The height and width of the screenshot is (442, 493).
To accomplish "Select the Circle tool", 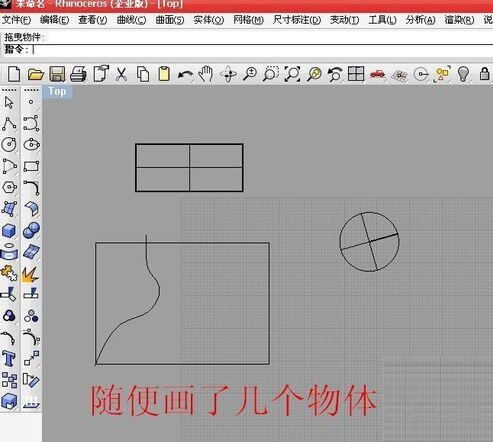I will (x=9, y=145).
